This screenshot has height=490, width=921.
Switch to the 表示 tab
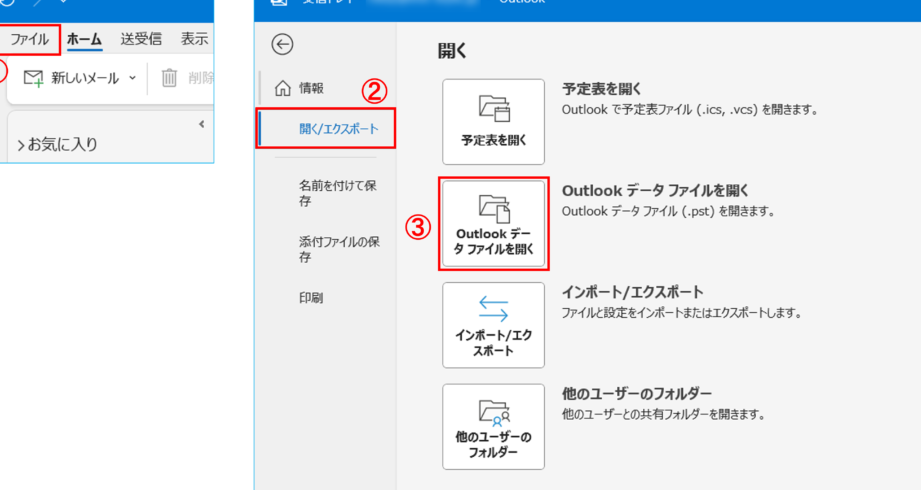194,39
